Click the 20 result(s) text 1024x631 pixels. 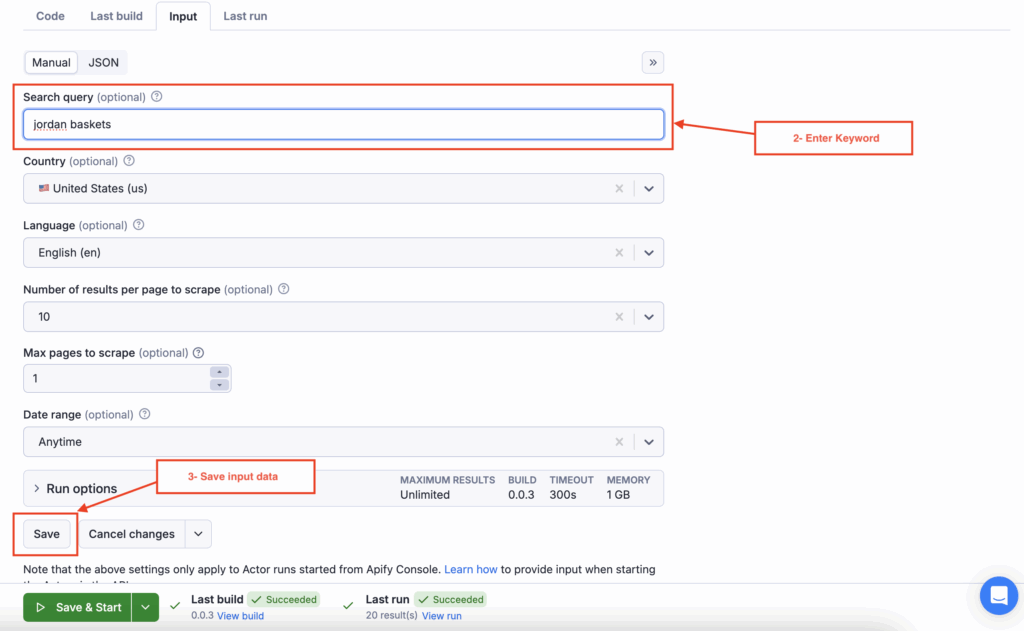click(x=391, y=615)
